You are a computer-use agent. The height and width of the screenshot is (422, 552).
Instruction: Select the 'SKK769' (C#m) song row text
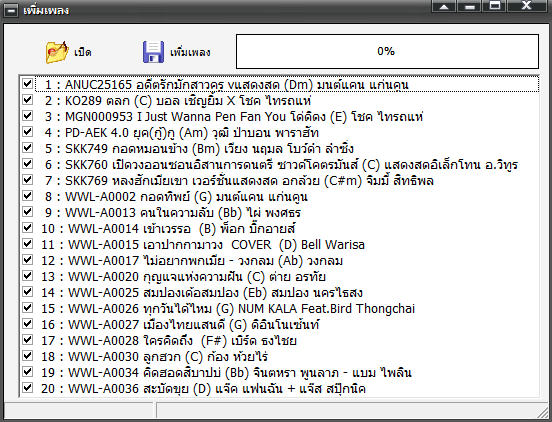pyautogui.click(x=239, y=181)
